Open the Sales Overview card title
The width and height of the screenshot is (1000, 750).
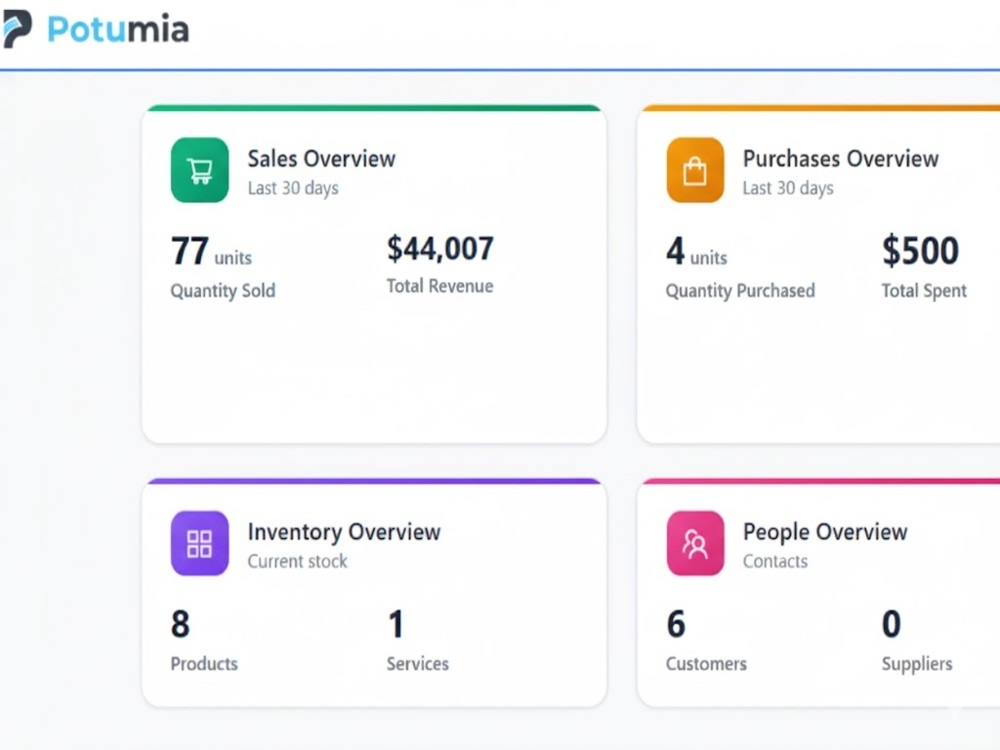[x=321, y=159]
